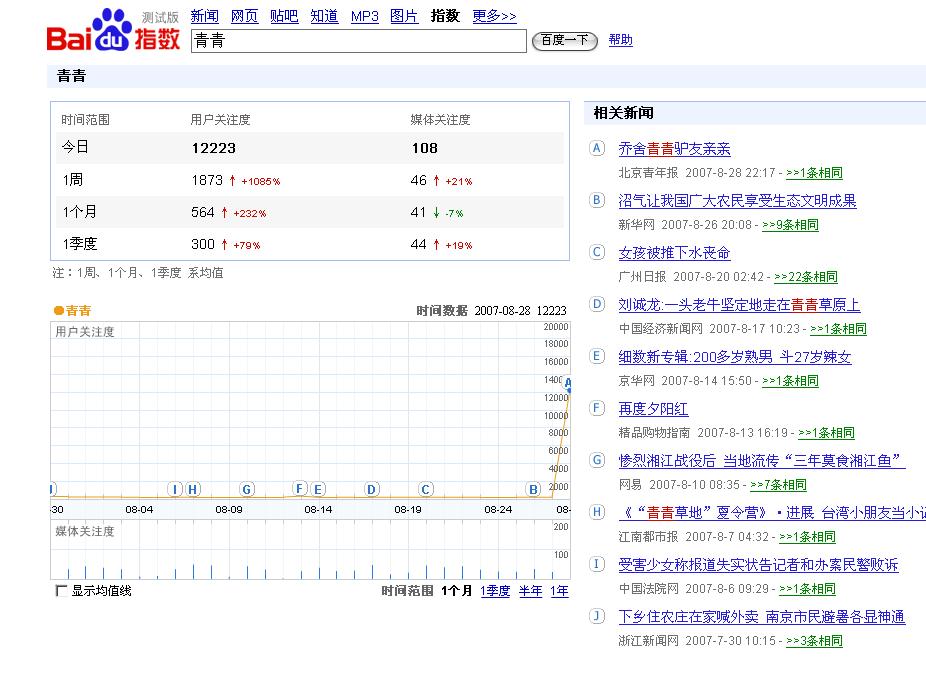
Task: Switch time range to 1季度
Action: (x=495, y=591)
